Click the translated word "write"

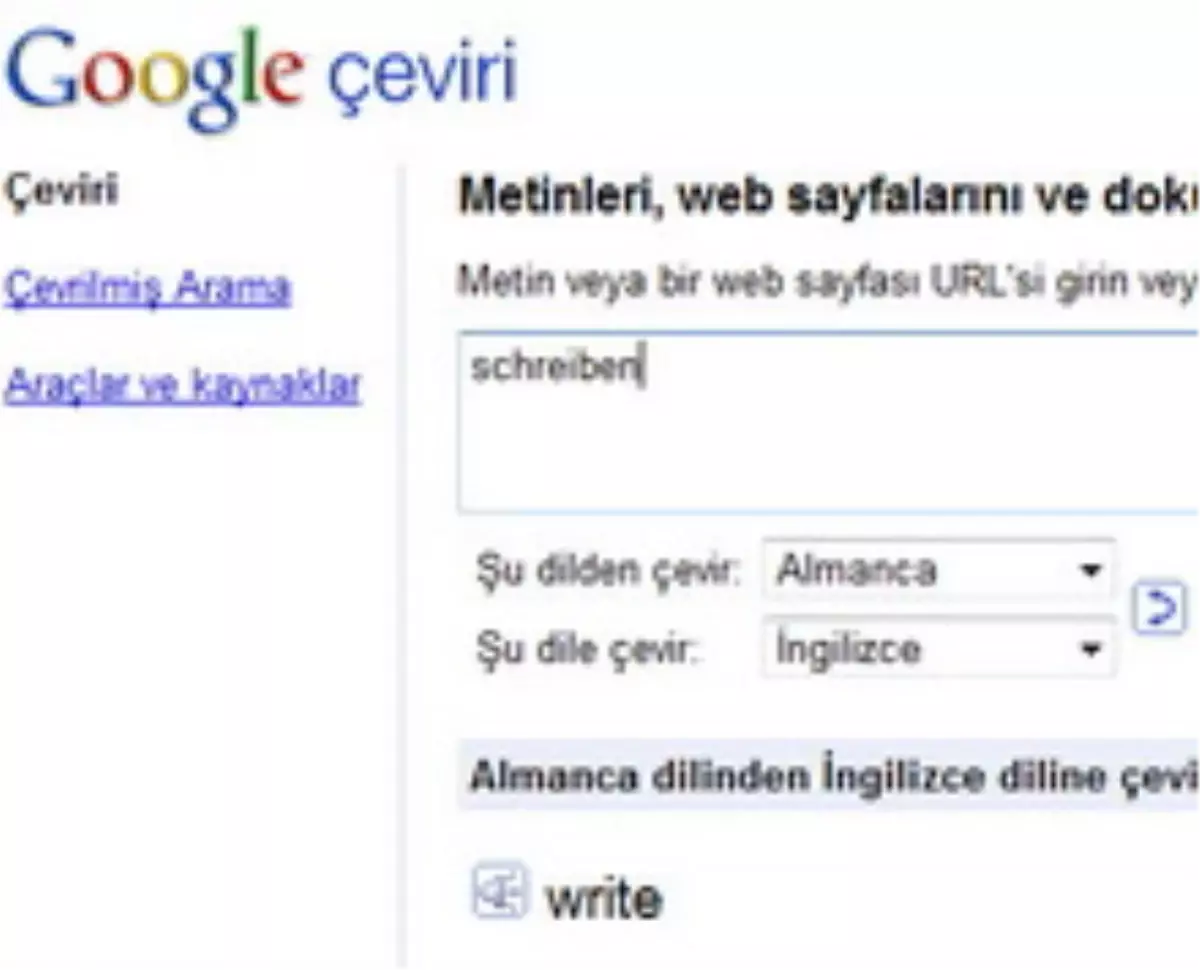coord(602,895)
